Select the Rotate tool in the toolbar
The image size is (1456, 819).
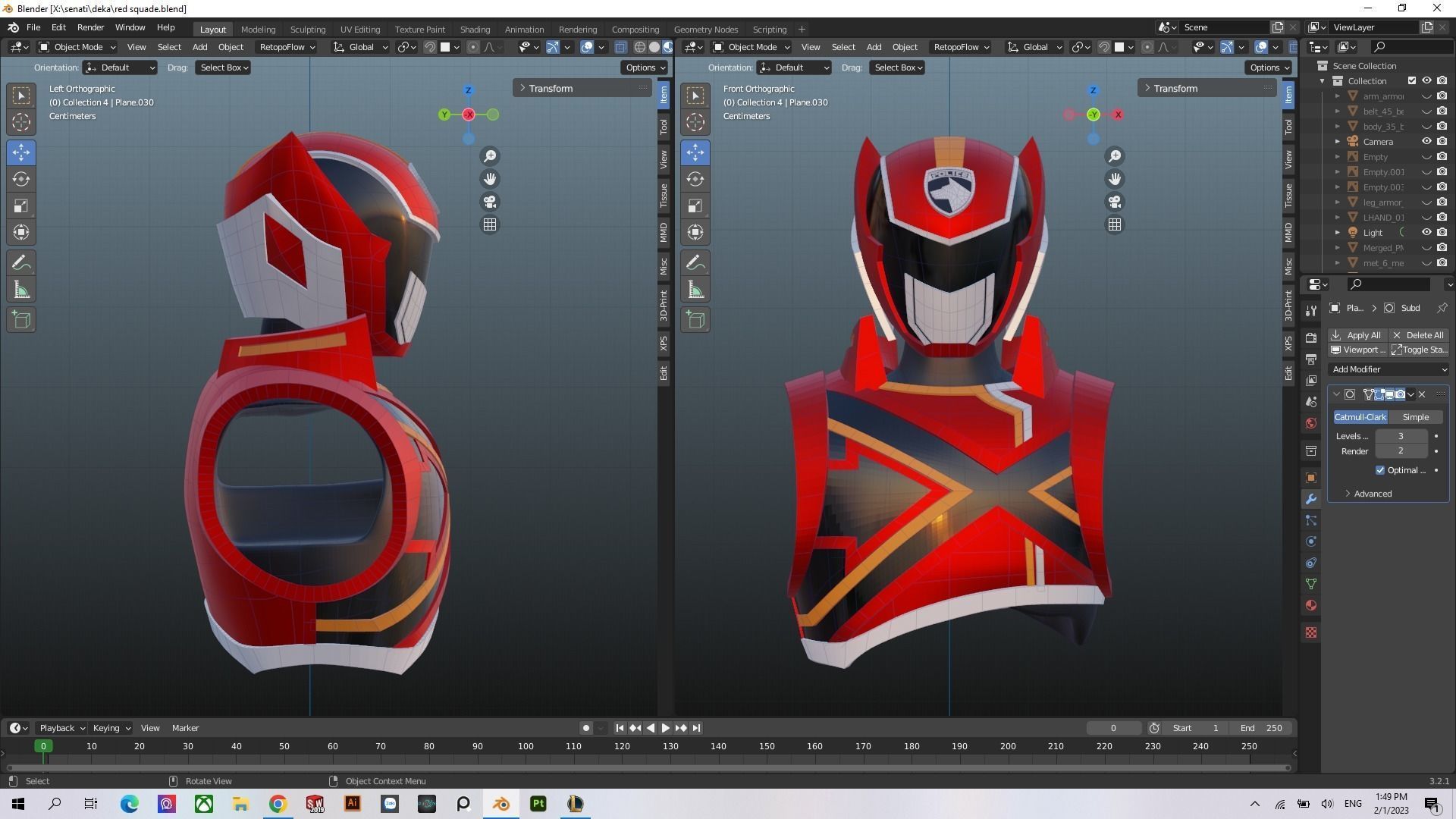[x=20, y=179]
